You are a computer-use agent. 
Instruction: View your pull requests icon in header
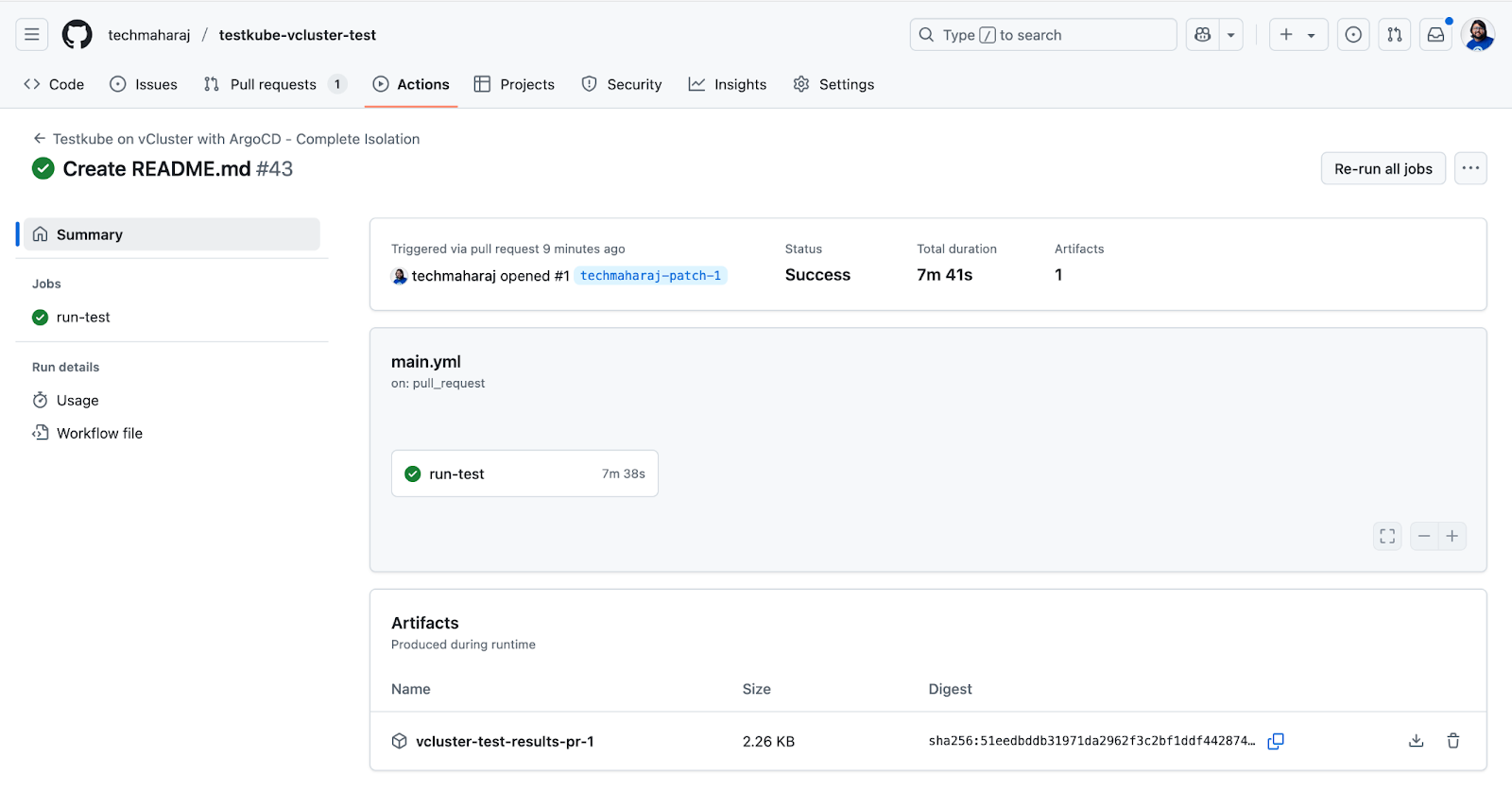[1394, 35]
